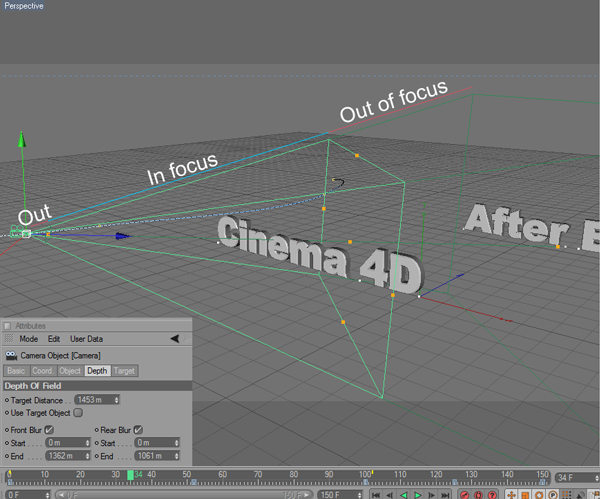Viewport: 600px width, 499px height.
Task: Click the 0 F start frame stepper
Action: pos(47,495)
